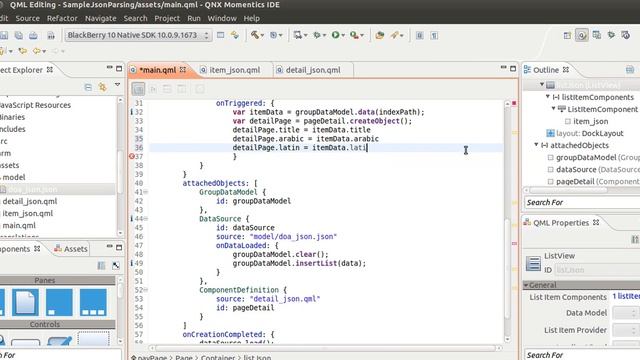Open the Debug dropdown arrow
Viewport: 640px width, 360px height.
point(324,36)
